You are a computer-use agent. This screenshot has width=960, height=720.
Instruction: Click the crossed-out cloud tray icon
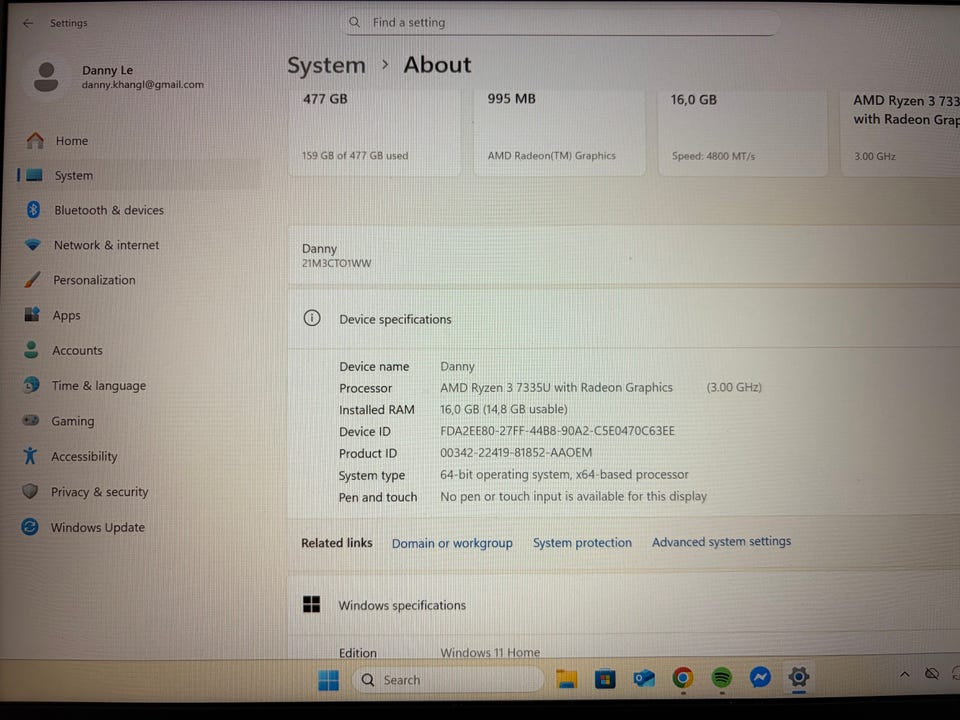tap(932, 673)
